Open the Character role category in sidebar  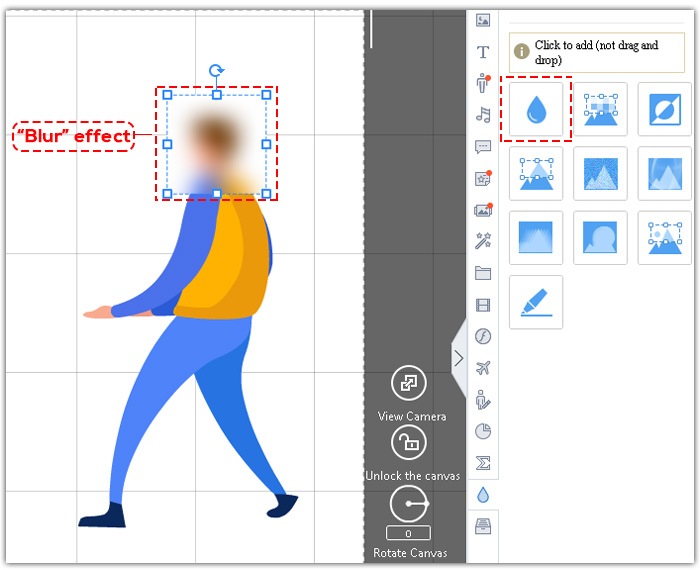(x=483, y=83)
